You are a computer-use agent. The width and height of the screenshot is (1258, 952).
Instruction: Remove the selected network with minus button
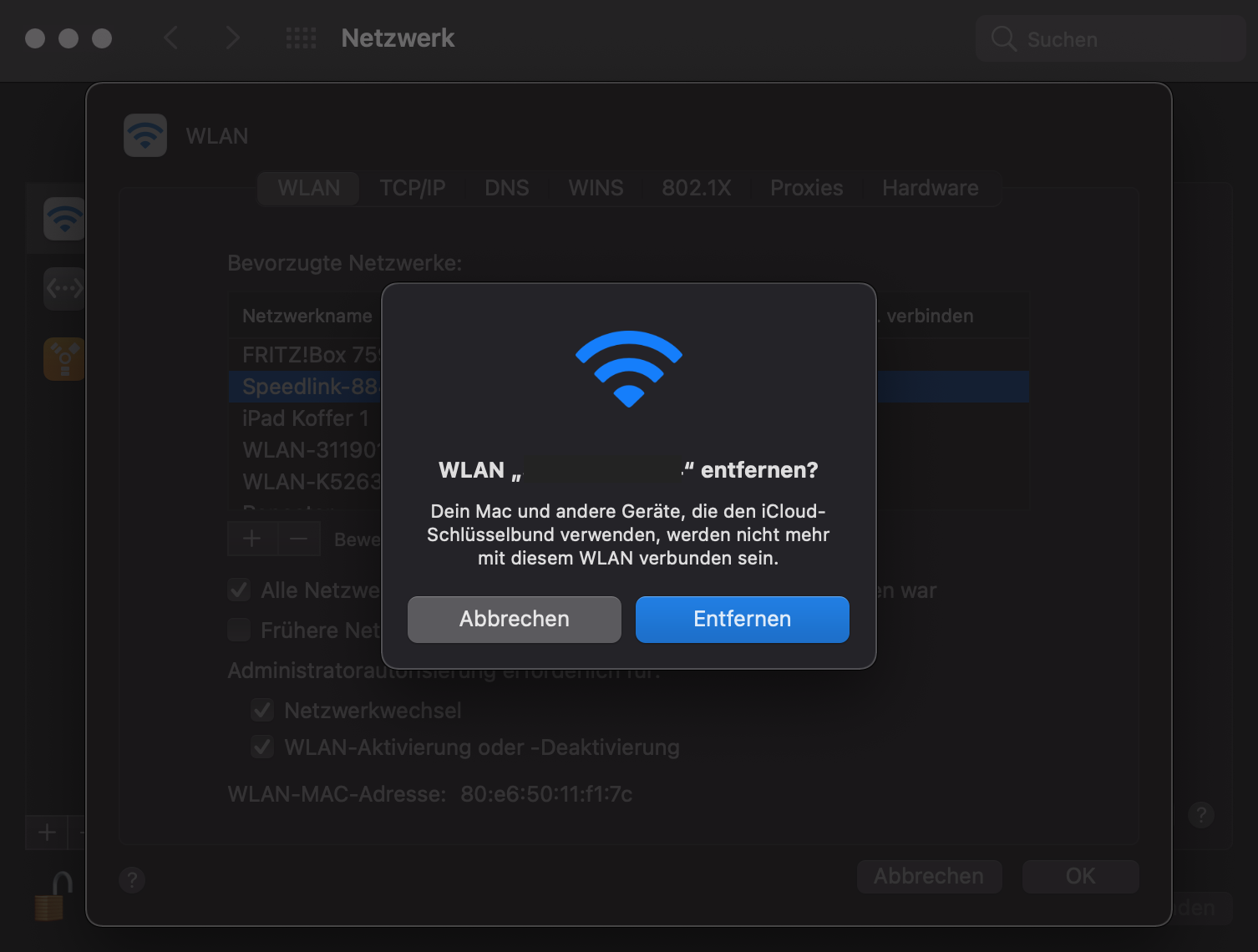click(x=298, y=539)
